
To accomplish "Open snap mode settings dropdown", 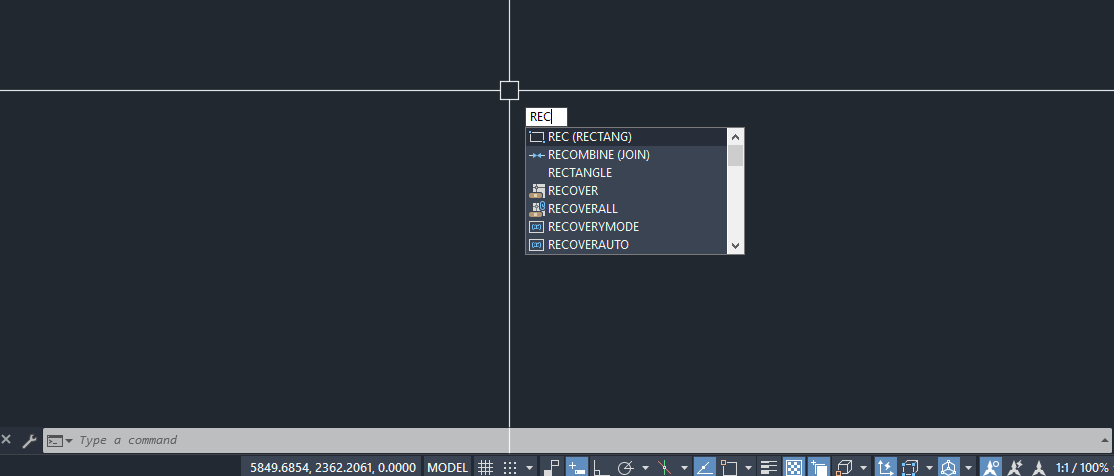I will 529,468.
